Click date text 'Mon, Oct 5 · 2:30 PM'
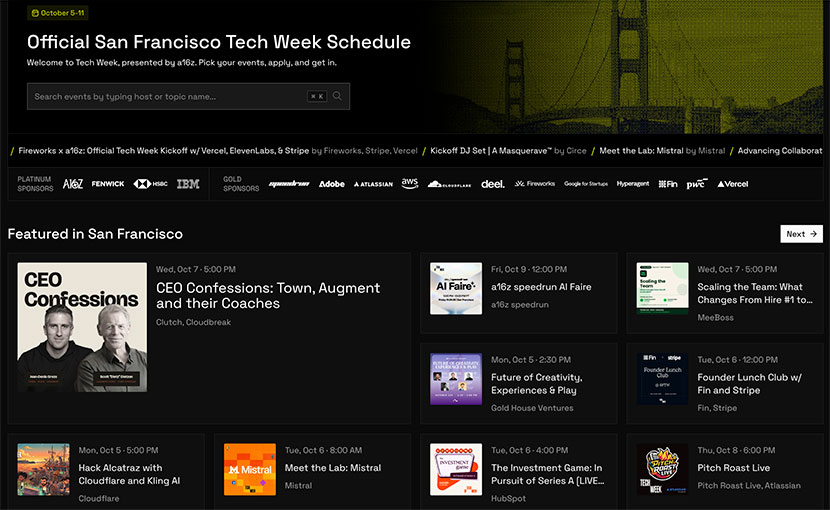 pyautogui.click(x=531, y=360)
